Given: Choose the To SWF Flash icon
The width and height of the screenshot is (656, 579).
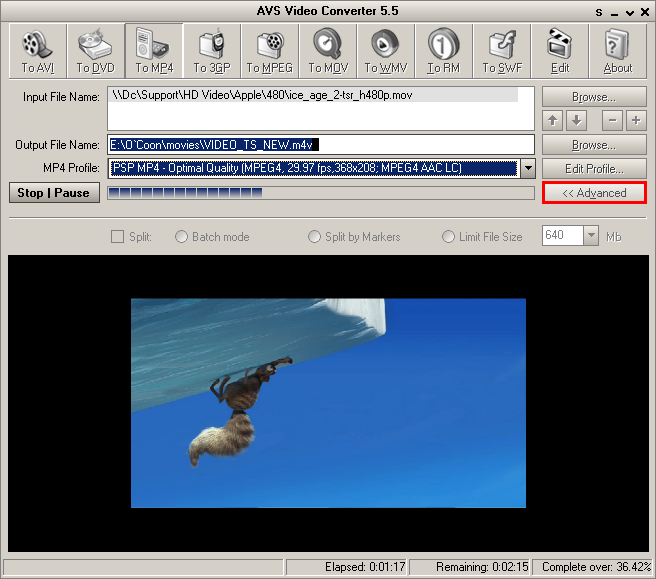Looking at the screenshot, I should point(502,51).
